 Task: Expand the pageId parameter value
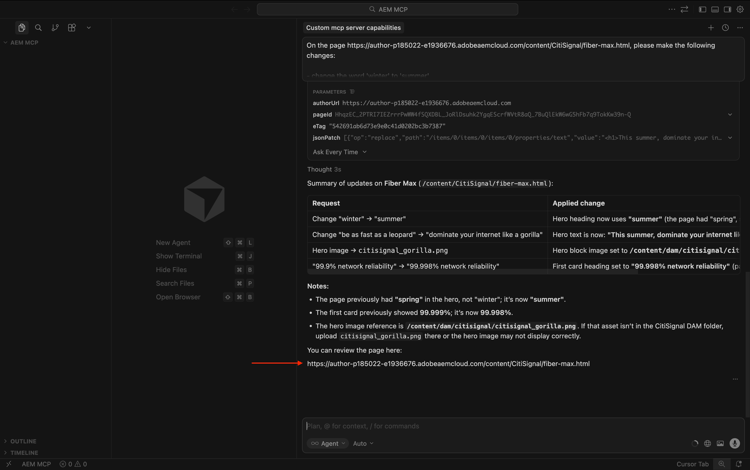[x=730, y=115]
